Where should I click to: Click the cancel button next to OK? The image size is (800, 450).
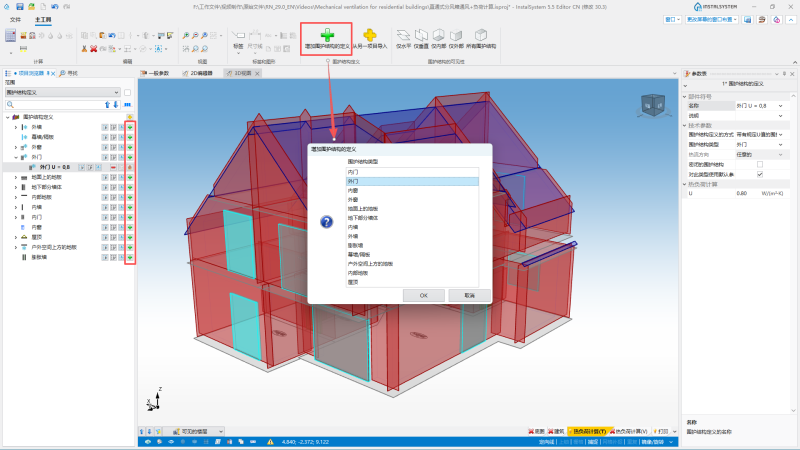[x=469, y=295]
